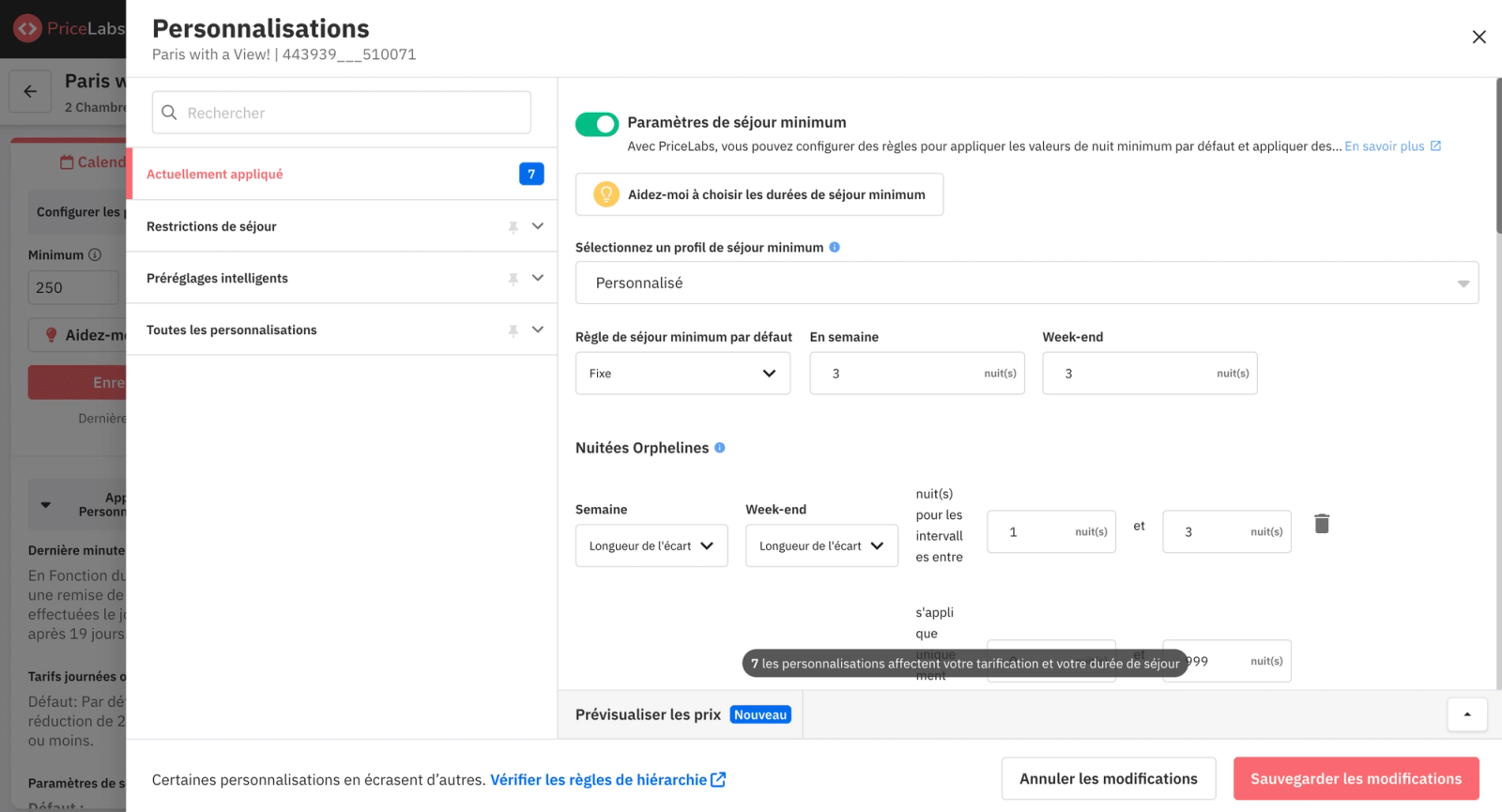Close the Personnalisations dialog
The image size is (1502, 812).
pos(1479,37)
